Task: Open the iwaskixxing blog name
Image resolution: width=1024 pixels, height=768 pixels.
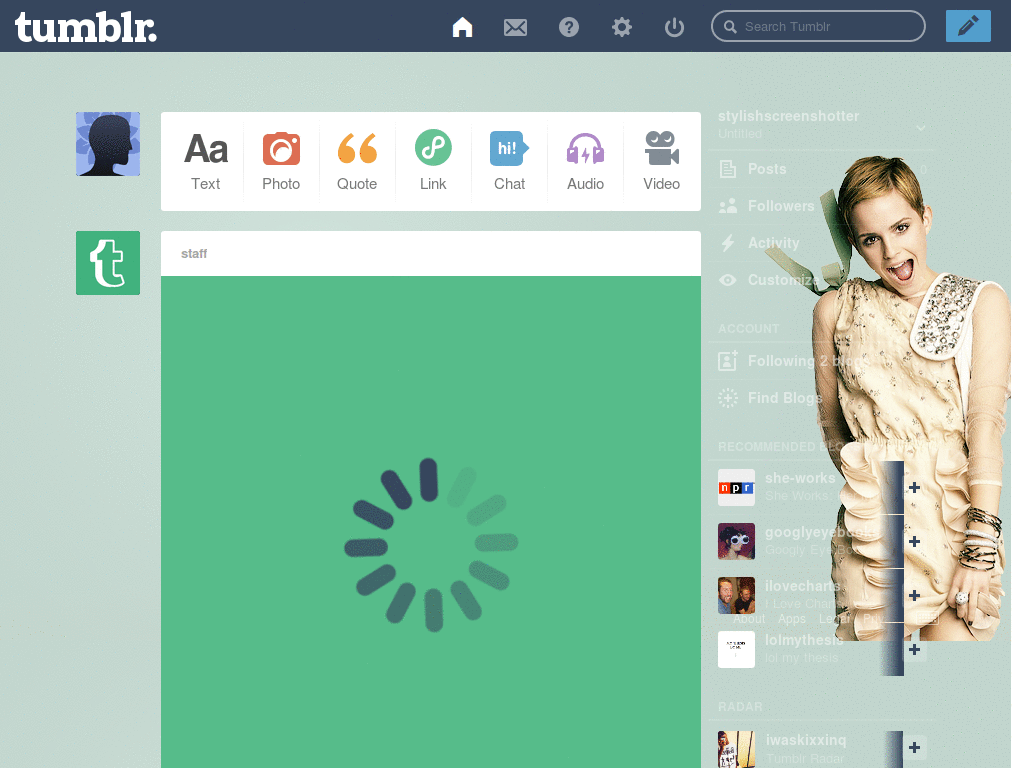Action: (x=806, y=740)
